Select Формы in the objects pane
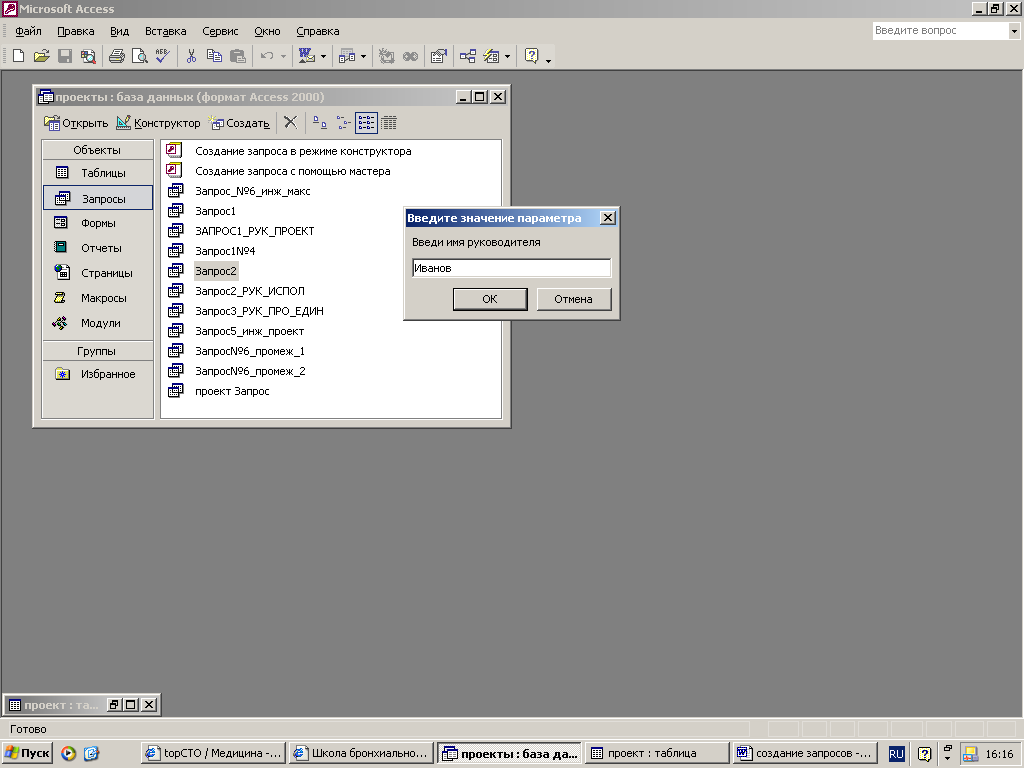Image resolution: width=1024 pixels, height=768 pixels. [x=98, y=223]
